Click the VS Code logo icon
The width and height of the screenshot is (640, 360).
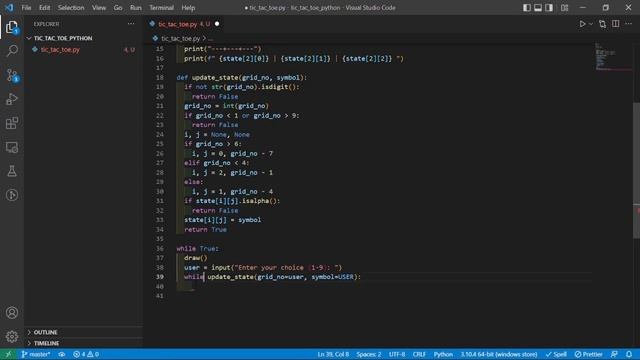[x=9, y=8]
